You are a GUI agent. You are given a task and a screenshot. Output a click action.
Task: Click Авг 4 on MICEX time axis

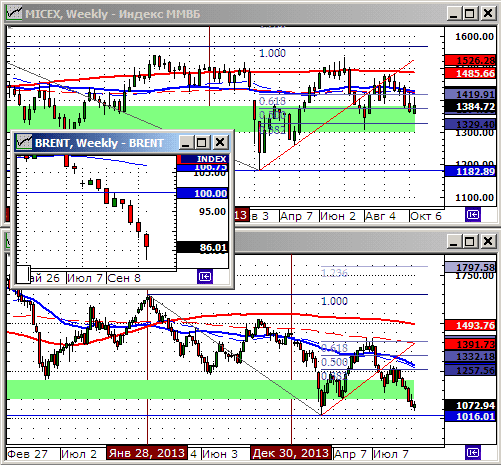380,216
